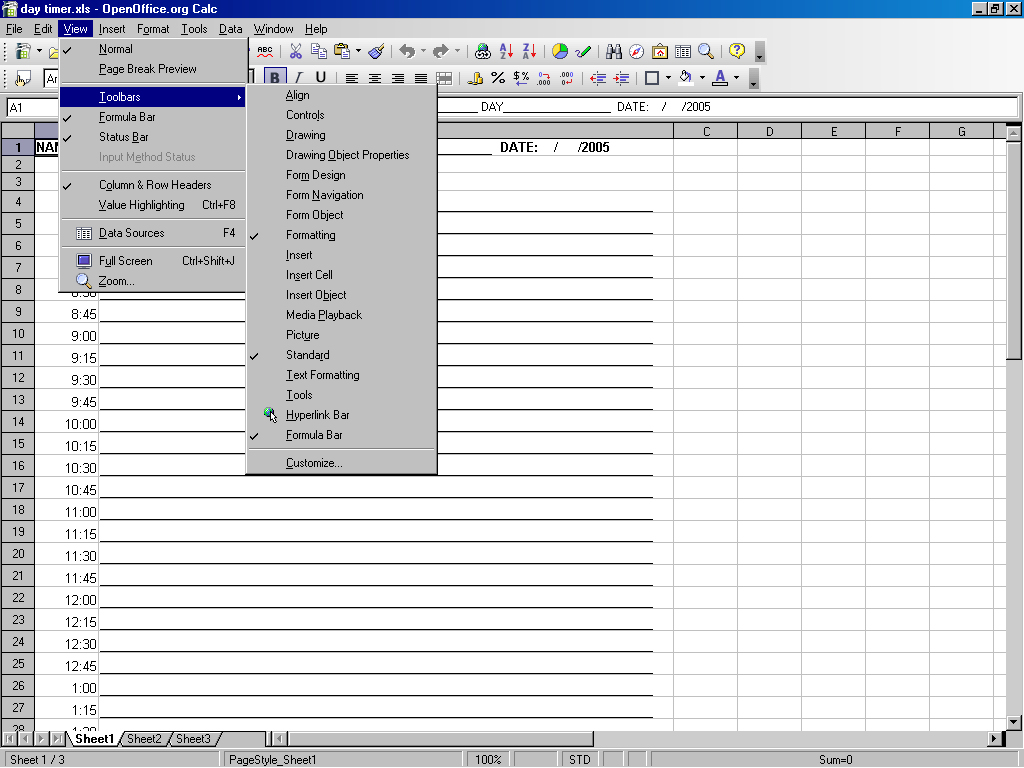Open the Insert menu

pos(112,29)
